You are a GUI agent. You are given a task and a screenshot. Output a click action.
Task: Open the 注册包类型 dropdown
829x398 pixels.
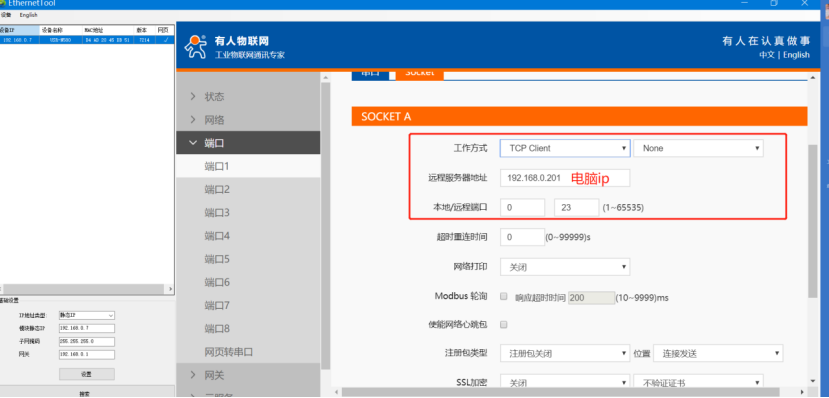click(565, 353)
